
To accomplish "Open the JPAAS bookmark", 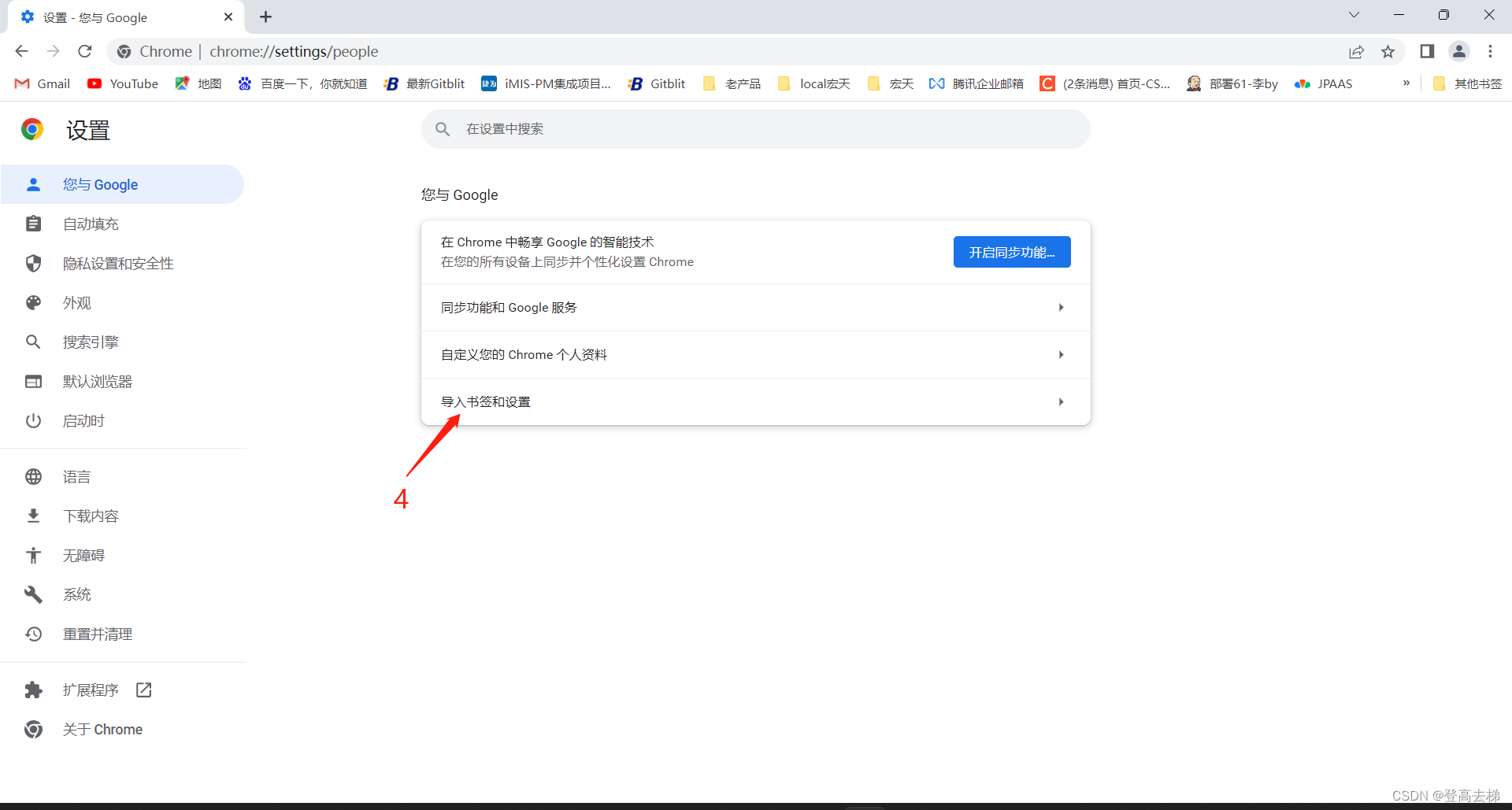I will 1324,83.
